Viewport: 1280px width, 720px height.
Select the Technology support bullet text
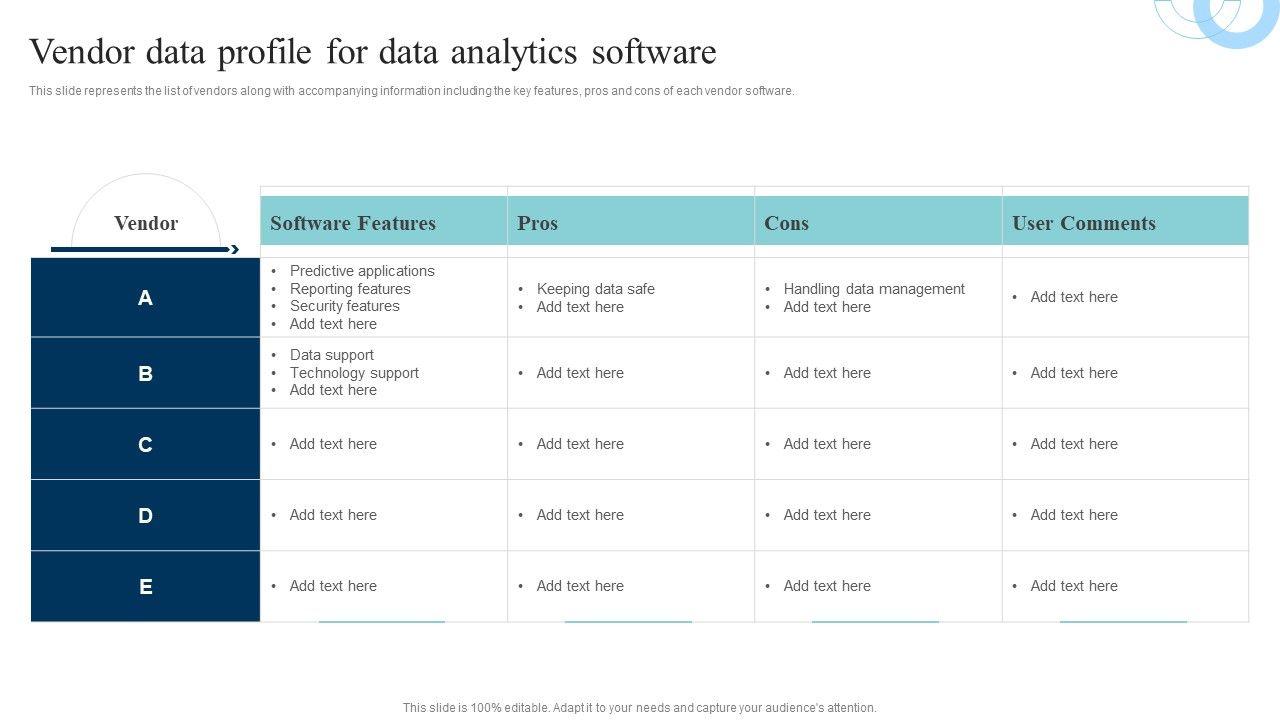(354, 373)
